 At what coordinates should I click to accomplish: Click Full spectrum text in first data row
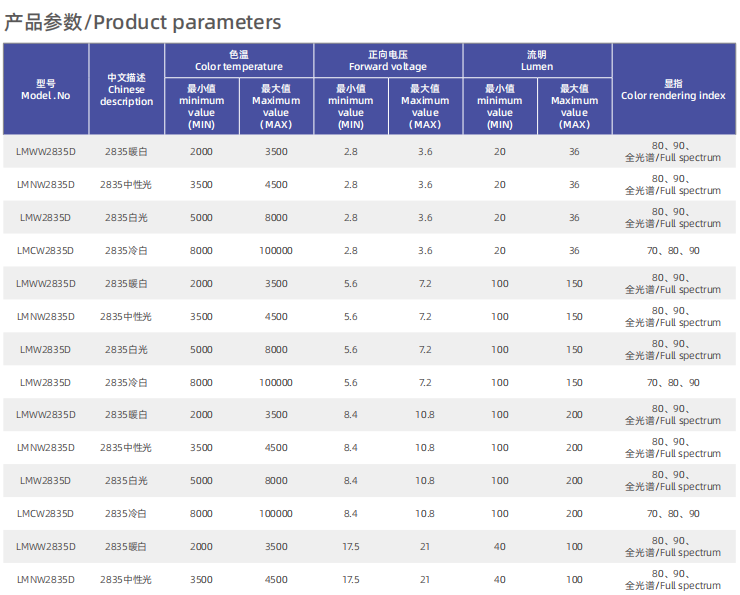pyautogui.click(x=686, y=157)
